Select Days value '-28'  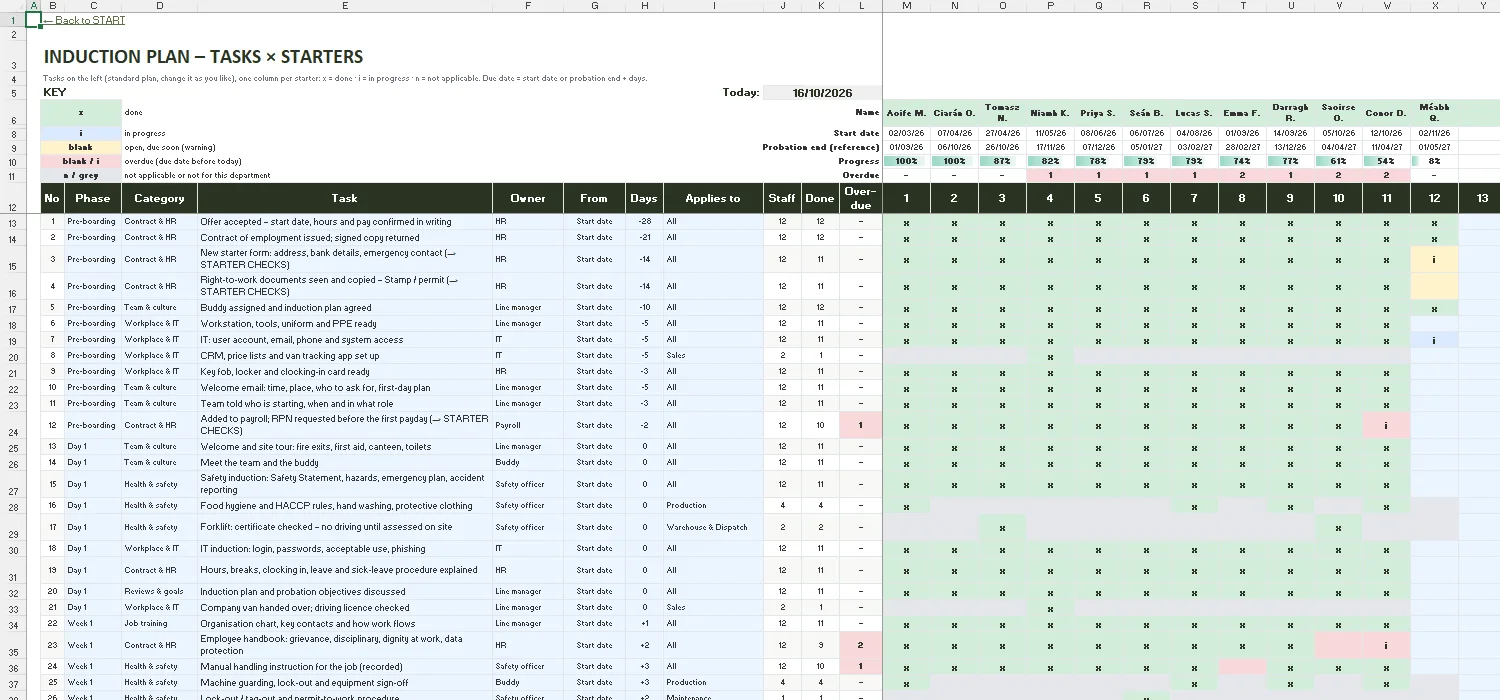644,222
